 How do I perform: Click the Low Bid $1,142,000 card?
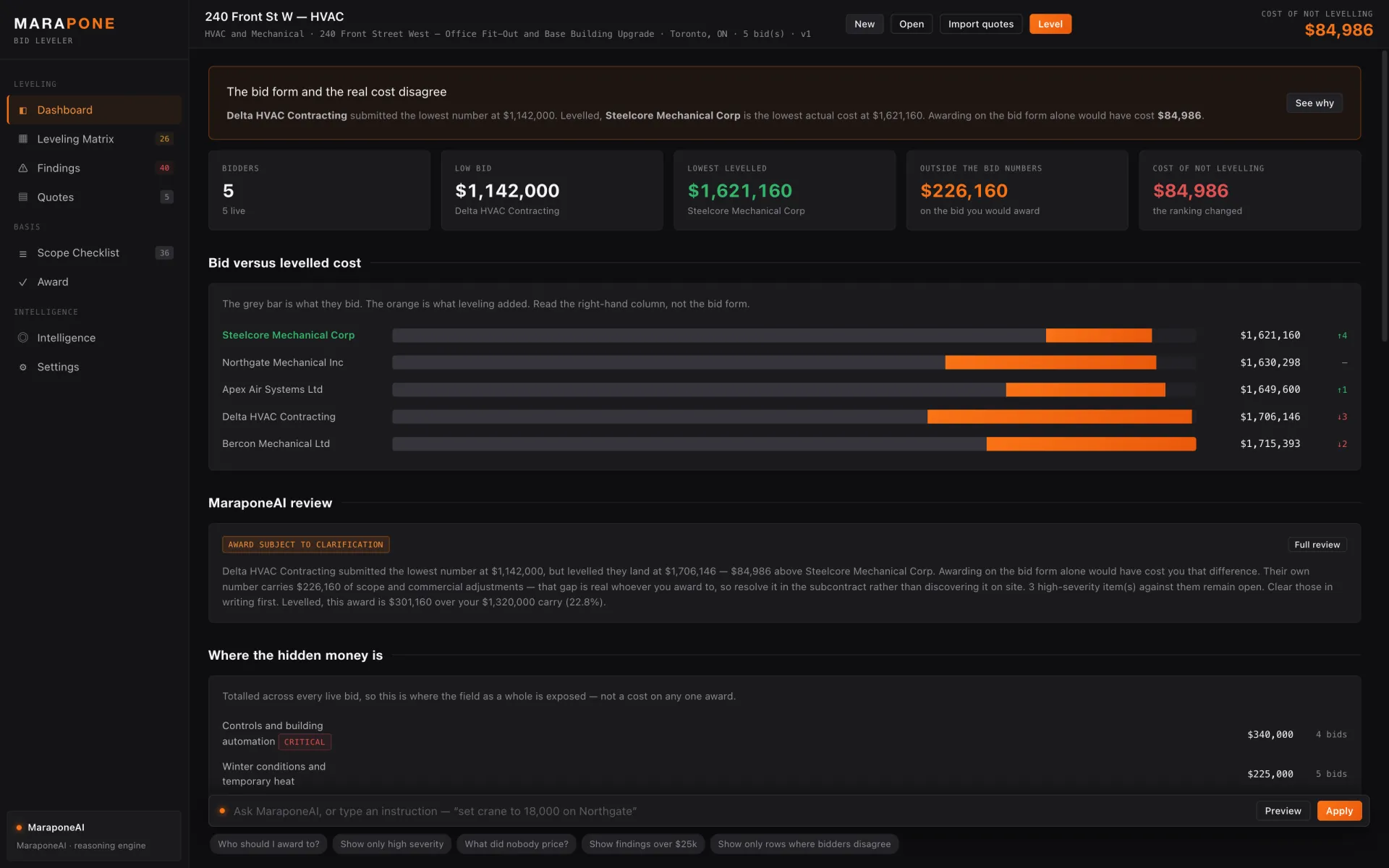(x=552, y=190)
